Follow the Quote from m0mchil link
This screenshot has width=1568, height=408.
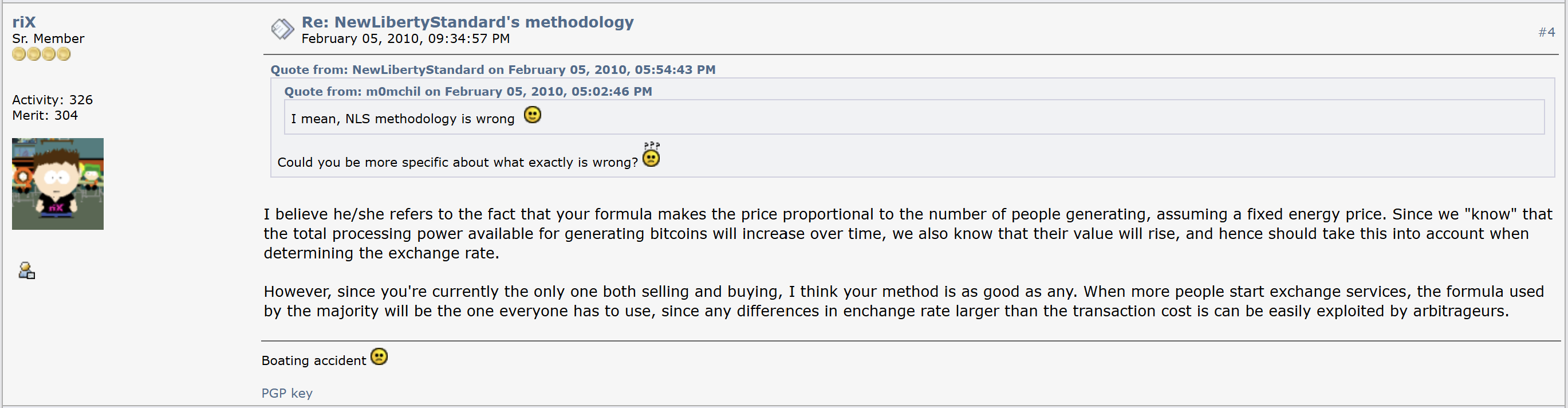pos(468,91)
